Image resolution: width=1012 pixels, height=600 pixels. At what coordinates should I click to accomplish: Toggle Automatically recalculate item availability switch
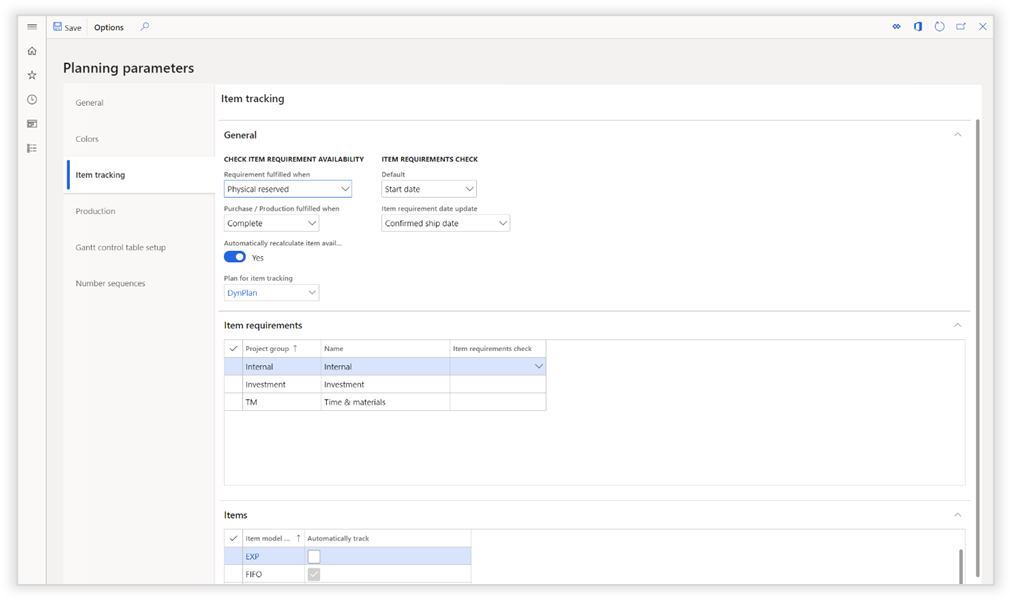(x=235, y=257)
